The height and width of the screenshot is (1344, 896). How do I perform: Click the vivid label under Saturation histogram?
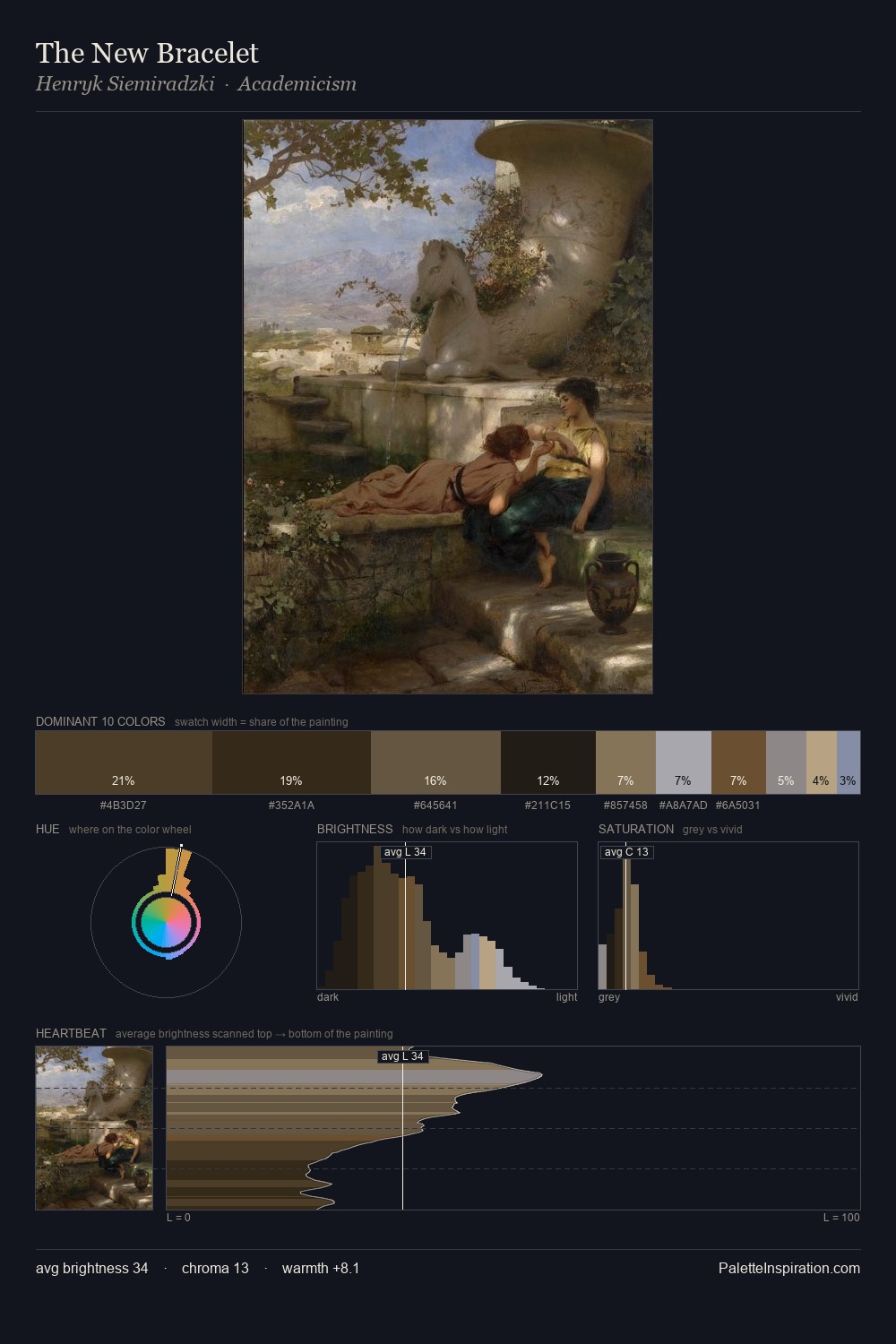(847, 997)
